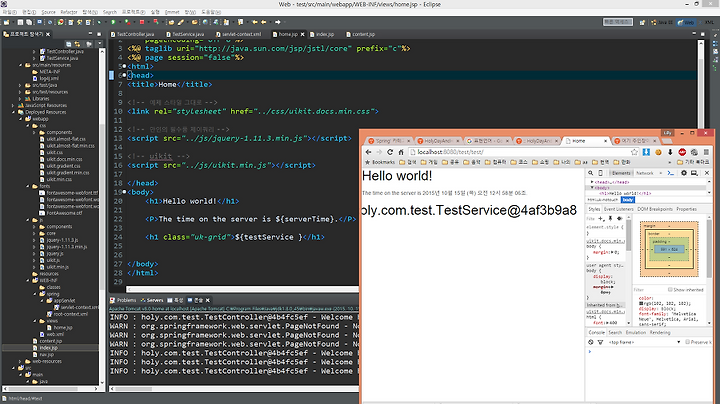Toggle DevTools device mode phone icon

[x=600, y=173]
